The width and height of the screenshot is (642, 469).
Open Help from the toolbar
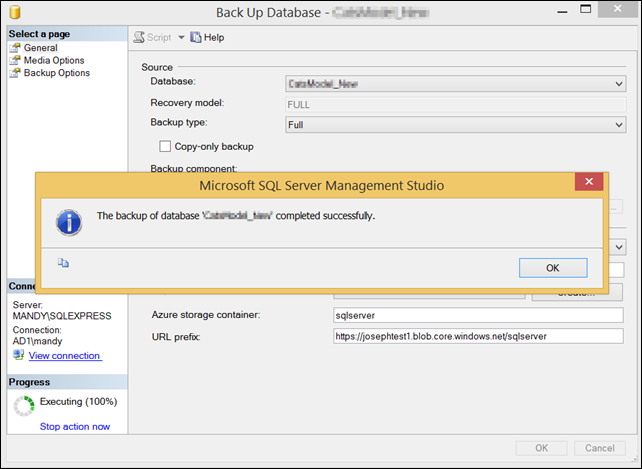207,38
